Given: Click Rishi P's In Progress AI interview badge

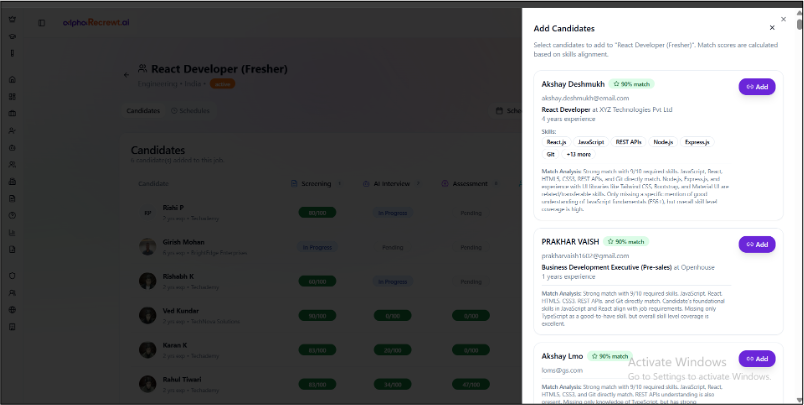Looking at the screenshot, I should (393, 213).
